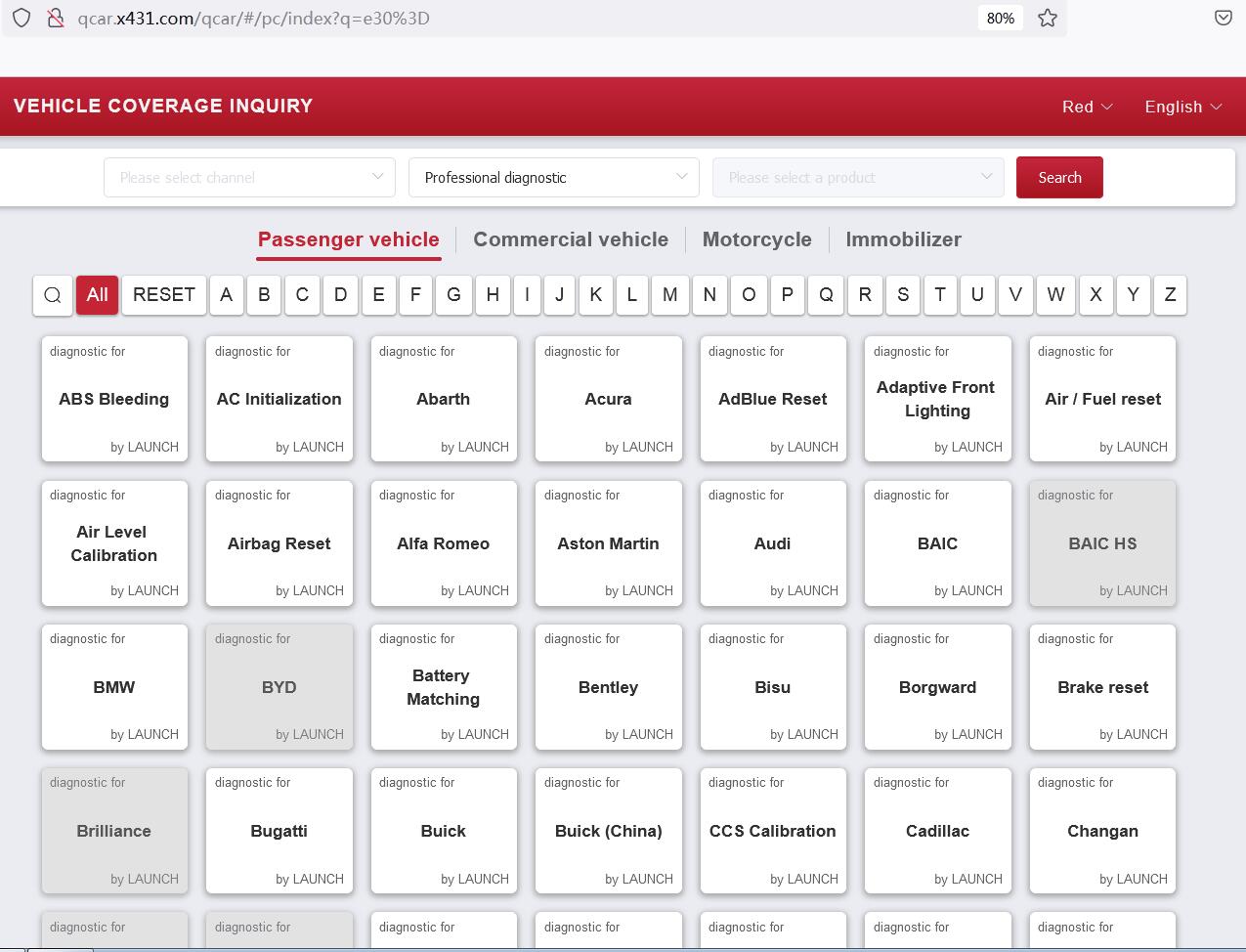Click the RESET filter button
Screen dimensions: 1246x952
click(164, 295)
